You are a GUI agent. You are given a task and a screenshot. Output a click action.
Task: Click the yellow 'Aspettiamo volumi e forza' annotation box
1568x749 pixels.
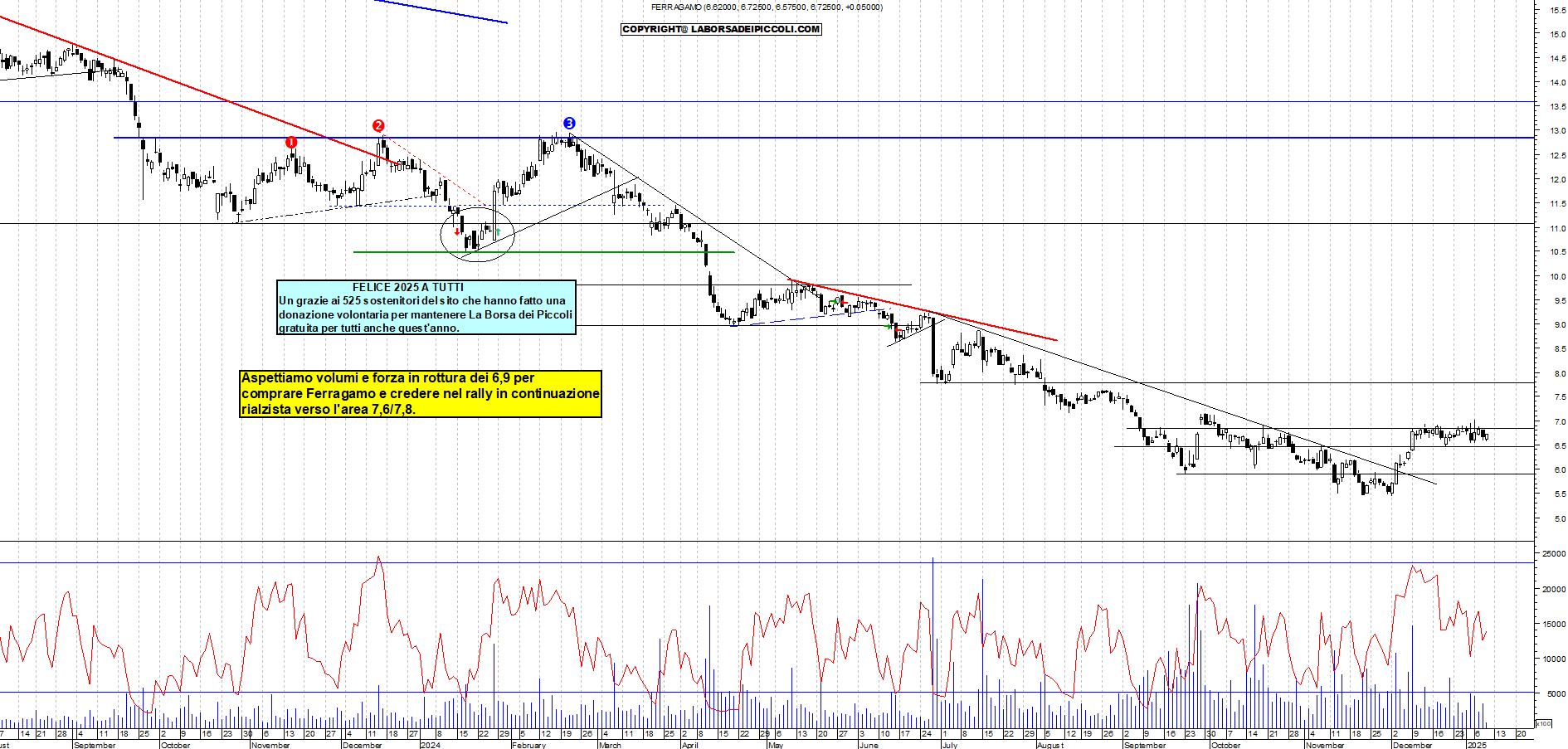(421, 394)
